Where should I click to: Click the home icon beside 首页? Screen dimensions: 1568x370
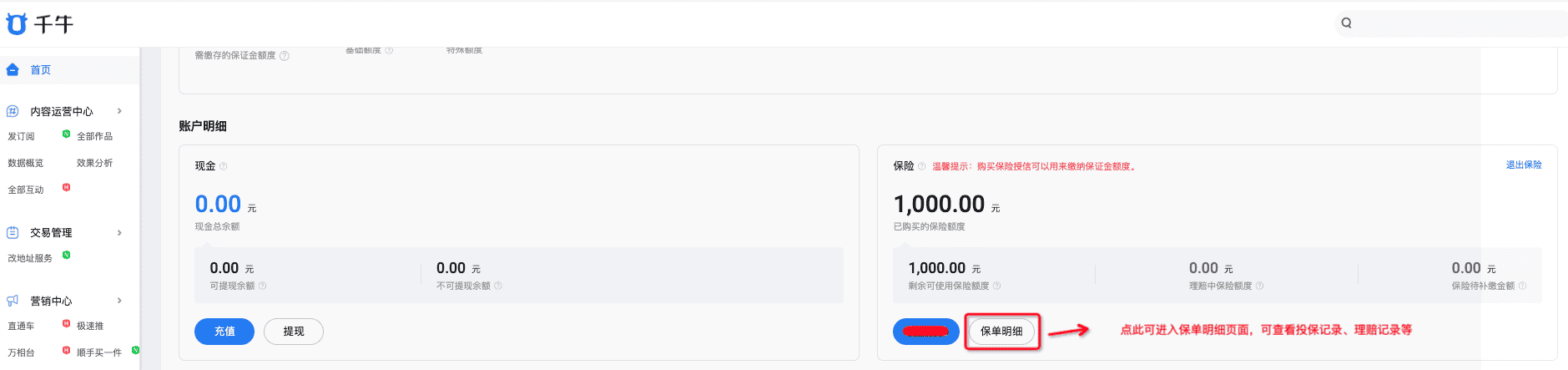click(x=13, y=70)
